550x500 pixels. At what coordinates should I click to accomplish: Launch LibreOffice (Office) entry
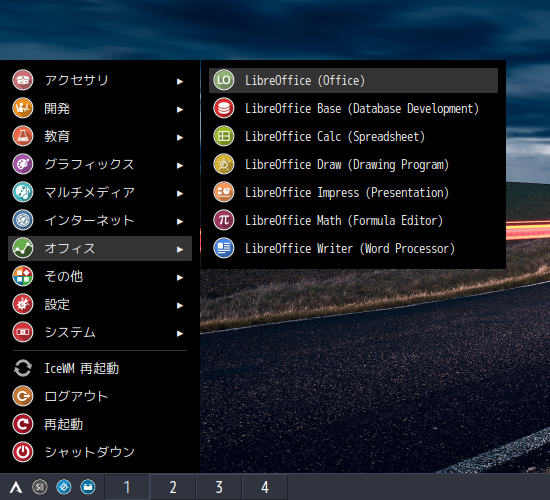pyautogui.click(x=353, y=80)
